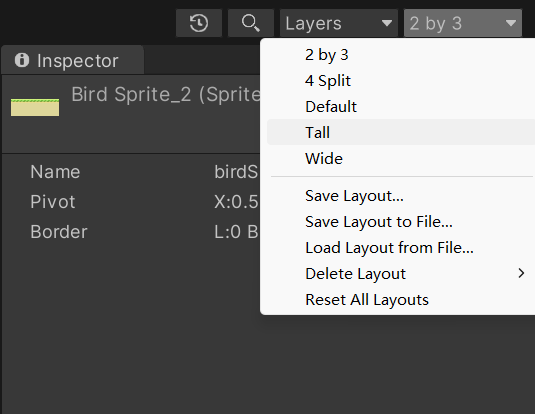Open the Layers dropdown

coord(339,23)
